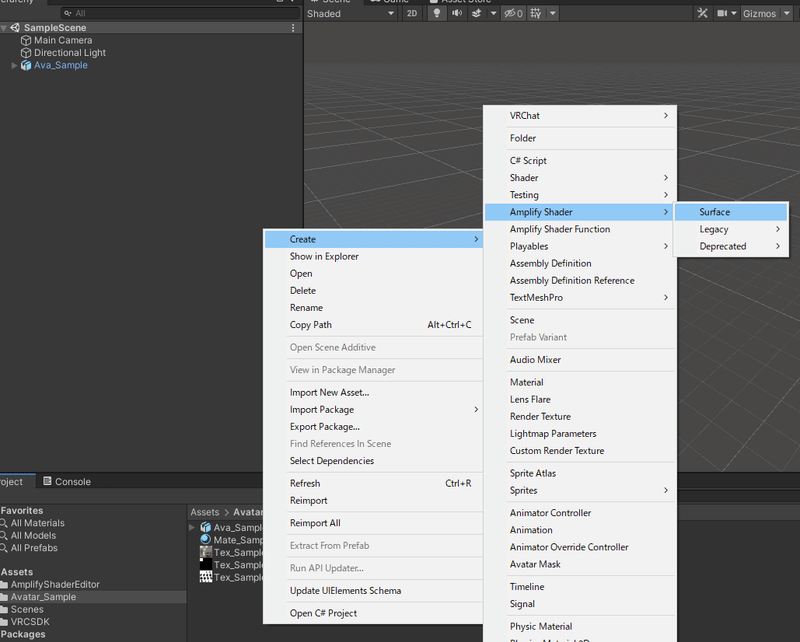800x642 pixels.
Task: Open All Materials under Favorites
Action: (x=40, y=522)
